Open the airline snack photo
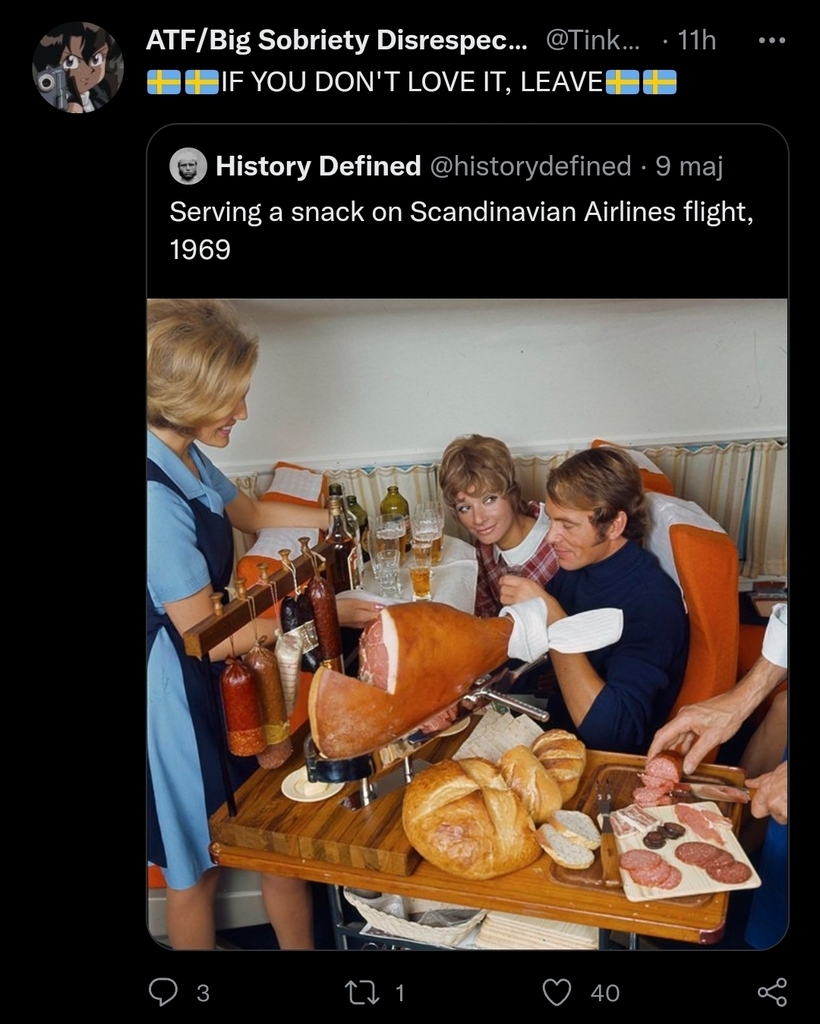The width and height of the screenshot is (820, 1024). [467, 622]
